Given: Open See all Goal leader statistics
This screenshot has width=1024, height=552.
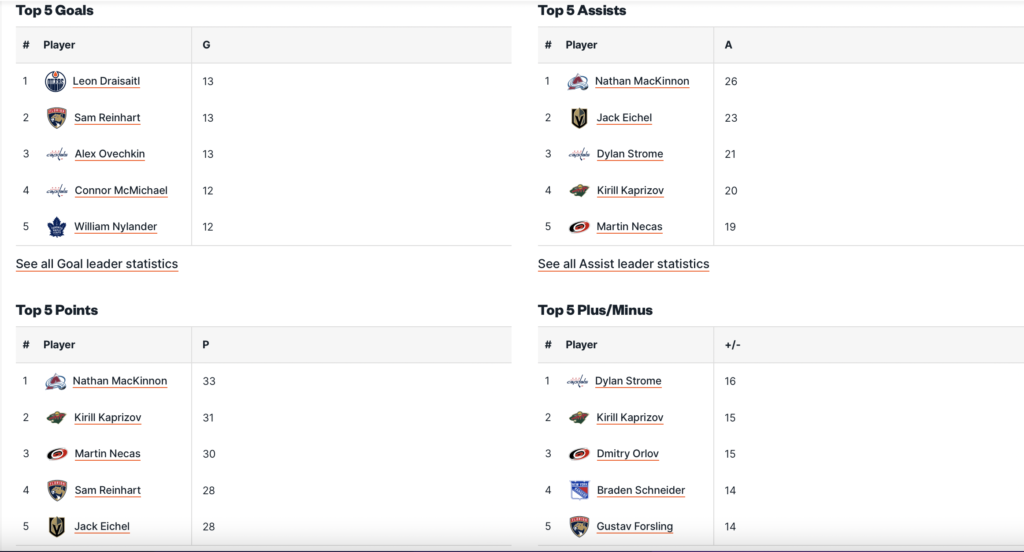Looking at the screenshot, I should point(97,264).
